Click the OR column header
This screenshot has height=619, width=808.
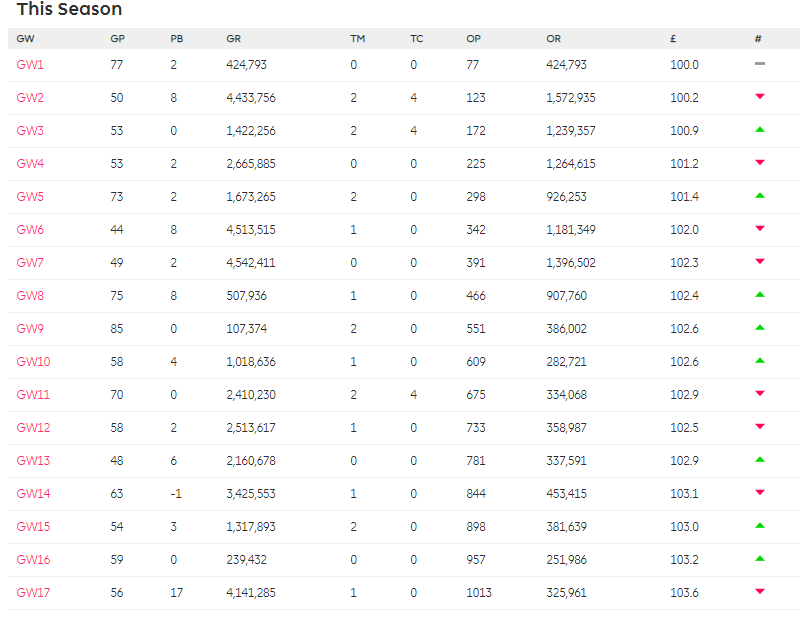[x=554, y=39]
